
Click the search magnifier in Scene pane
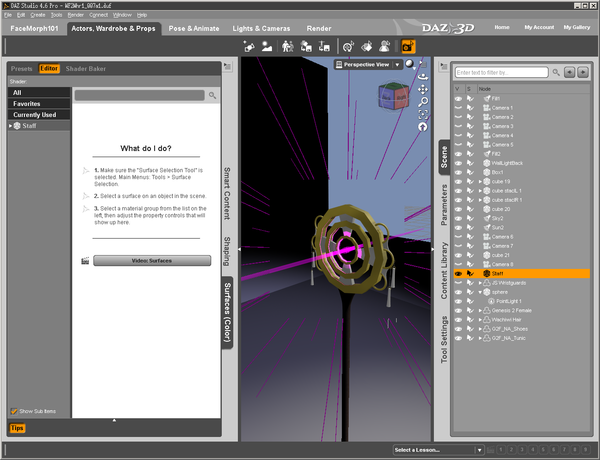point(556,72)
